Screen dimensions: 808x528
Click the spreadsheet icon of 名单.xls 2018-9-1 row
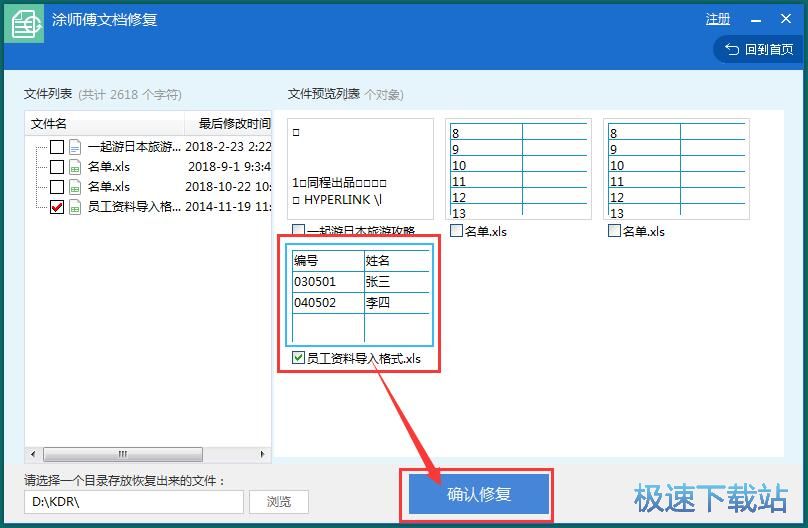(x=75, y=167)
